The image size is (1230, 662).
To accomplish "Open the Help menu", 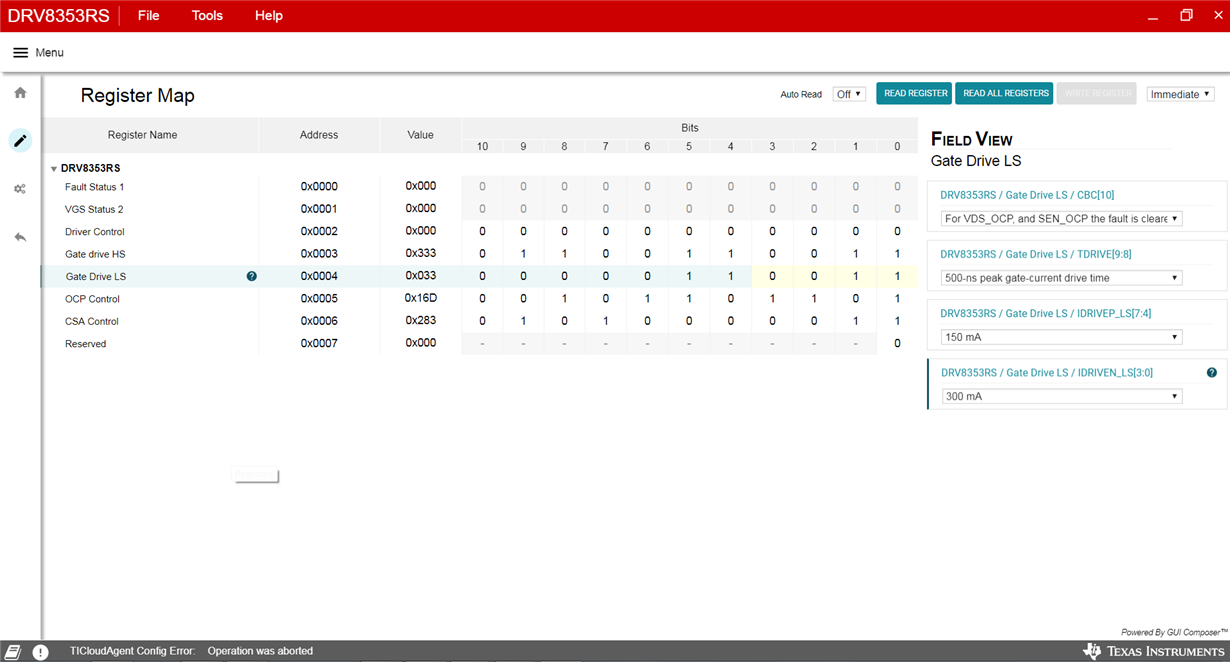I will click(268, 15).
